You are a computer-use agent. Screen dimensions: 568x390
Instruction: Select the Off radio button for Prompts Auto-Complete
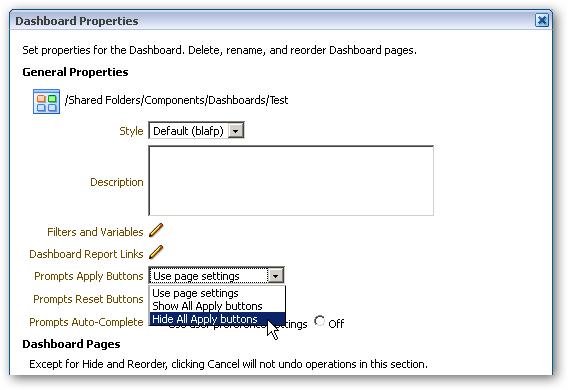click(x=320, y=321)
